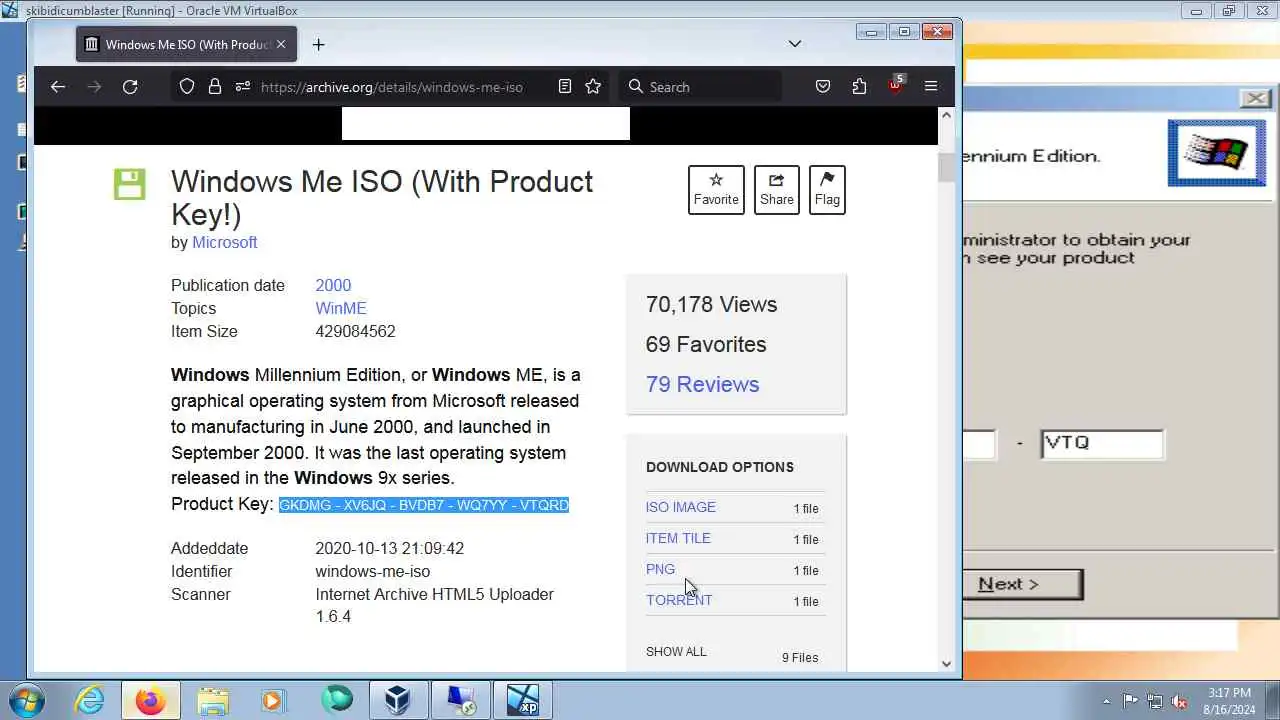
Task: Download the ISO IMAGE option
Action: (681, 507)
